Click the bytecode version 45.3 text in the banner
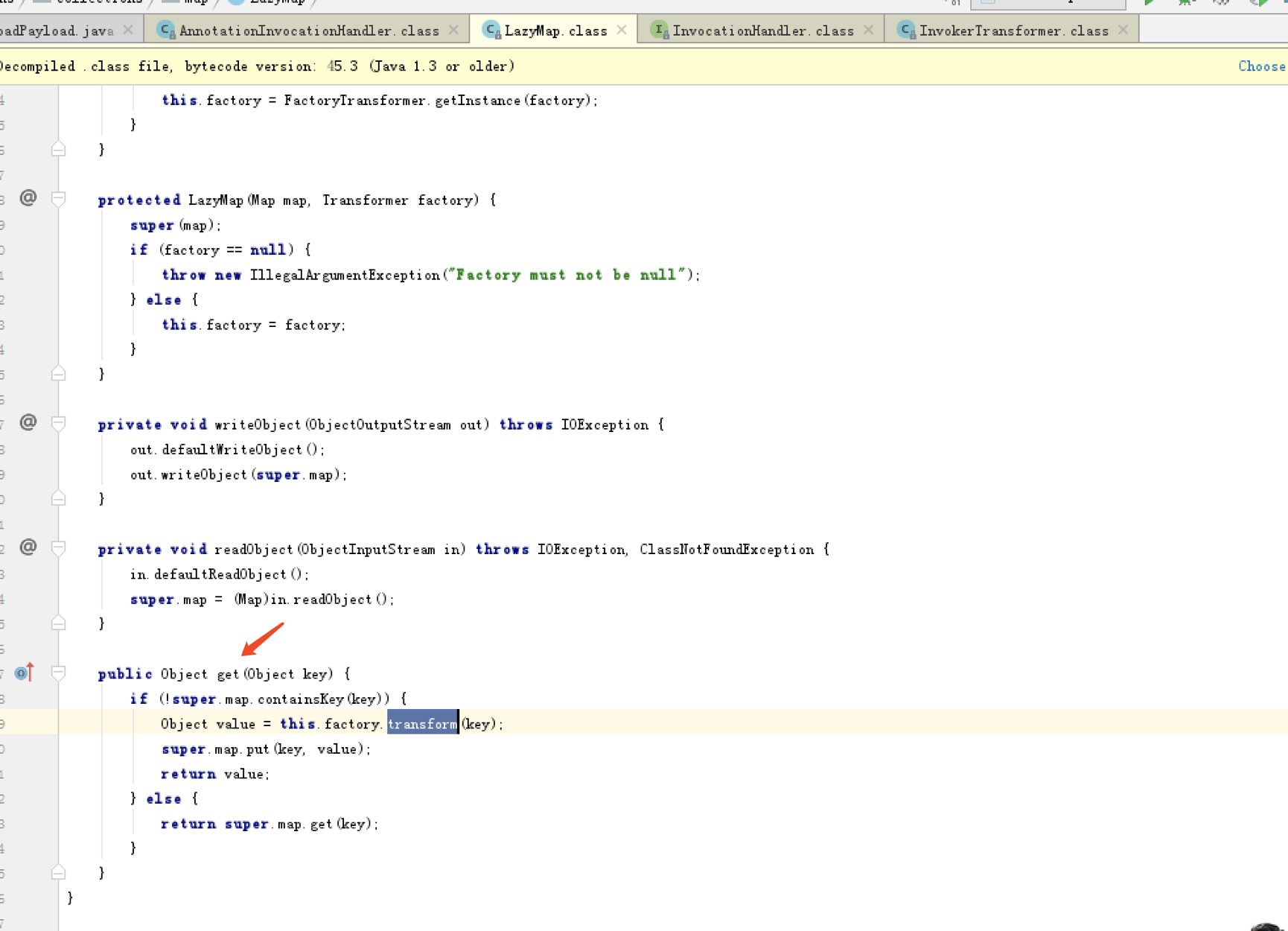1288x931 pixels. [x=271, y=66]
